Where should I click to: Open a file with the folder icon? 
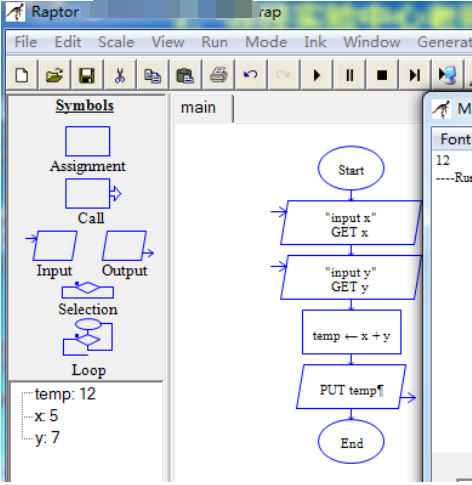tap(54, 75)
